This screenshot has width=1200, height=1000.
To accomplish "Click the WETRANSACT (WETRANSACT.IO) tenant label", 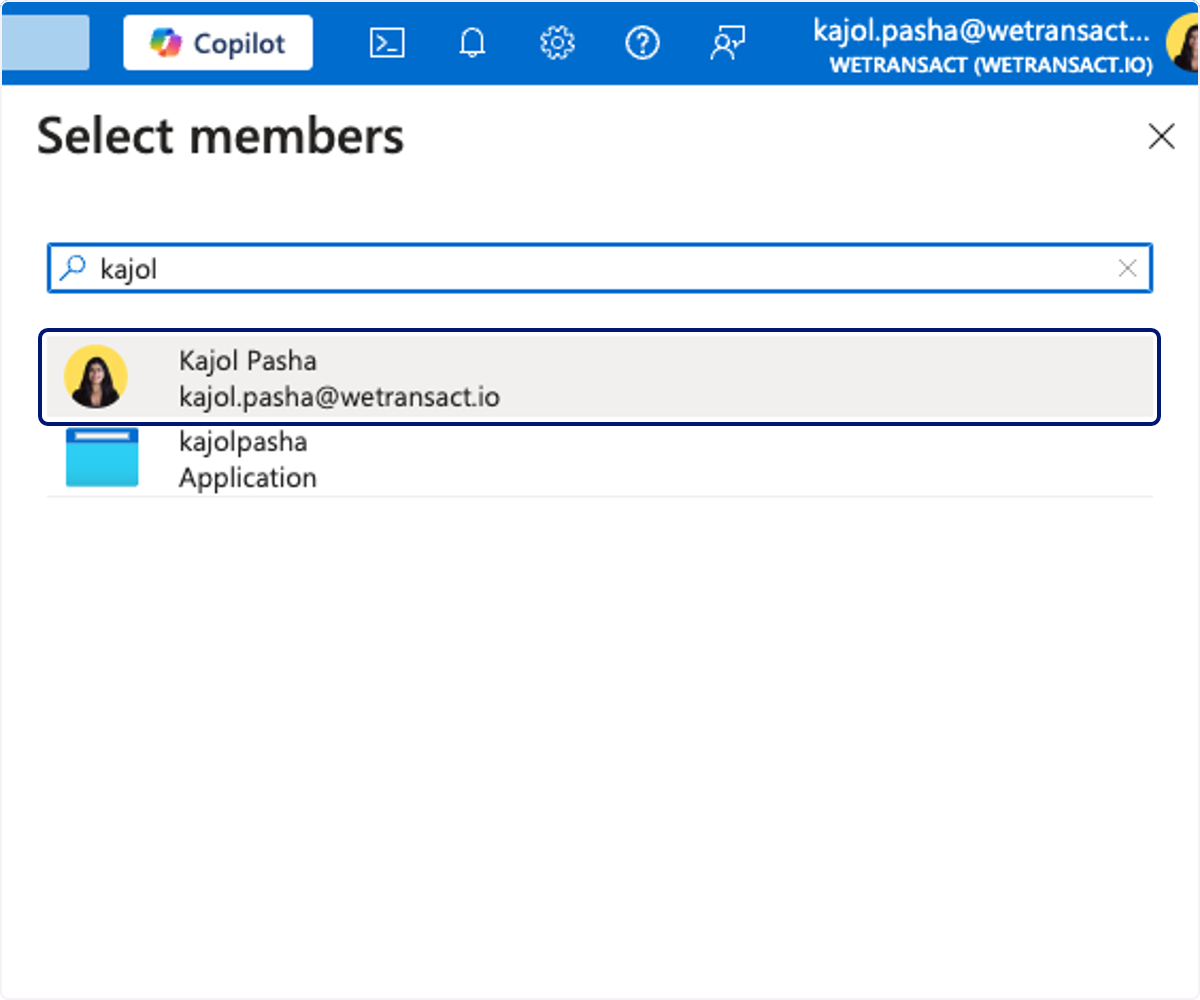I will [x=991, y=65].
